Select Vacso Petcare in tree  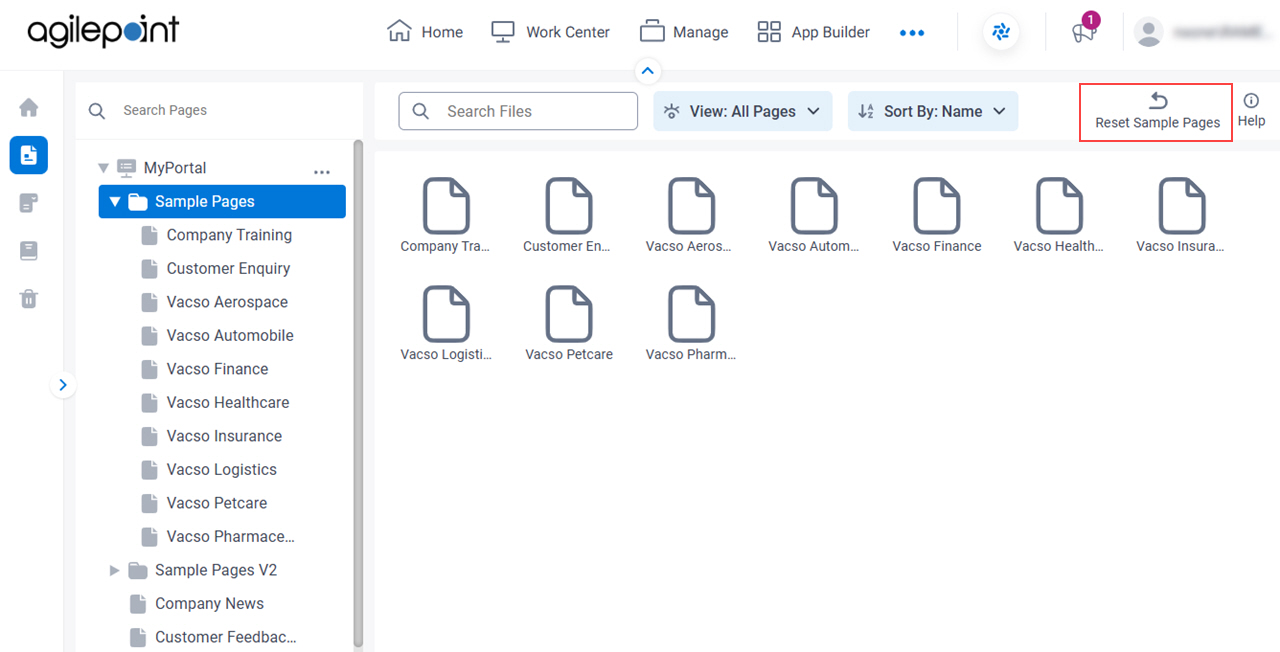[x=217, y=503]
